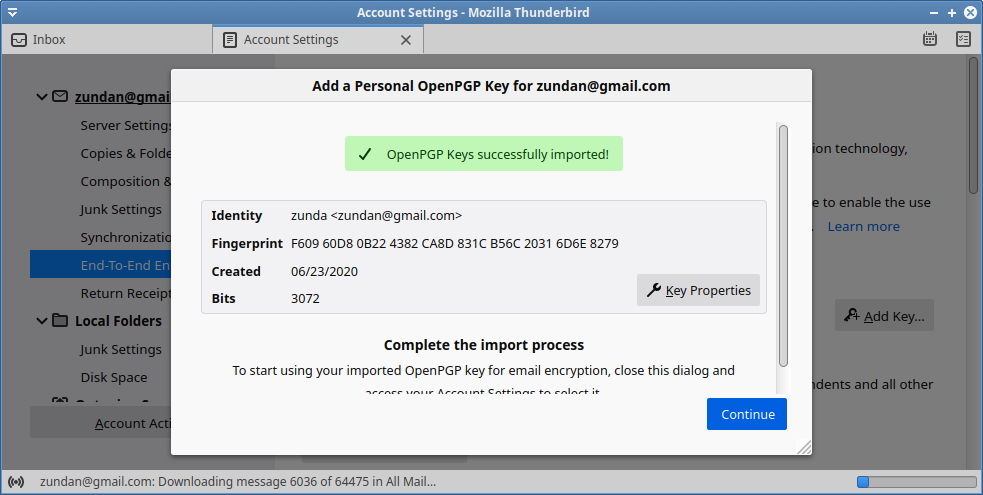Click the Add Key button
Image resolution: width=983 pixels, height=495 pixels.
(884, 316)
